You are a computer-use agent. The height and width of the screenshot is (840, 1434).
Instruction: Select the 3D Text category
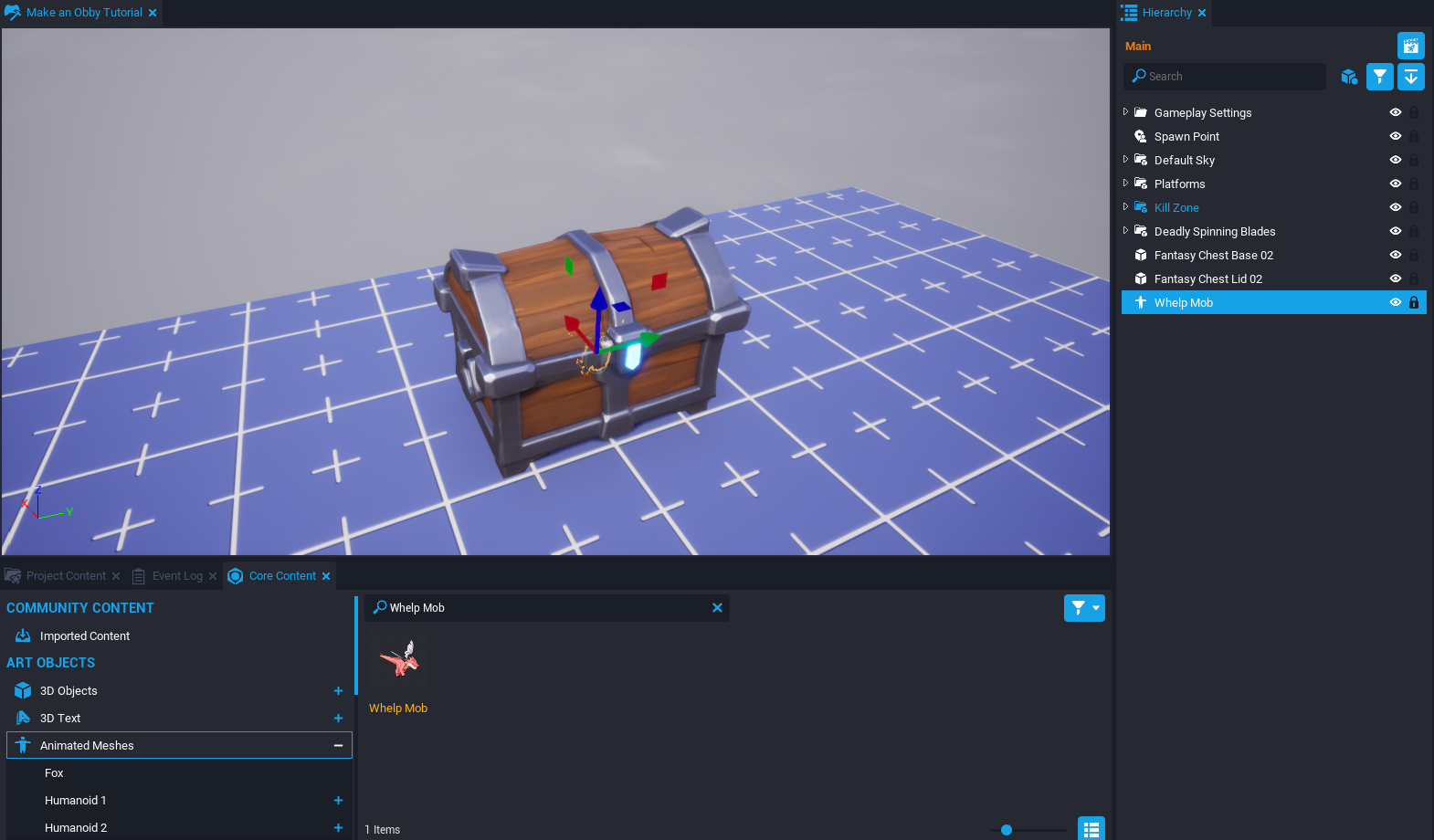point(60,719)
